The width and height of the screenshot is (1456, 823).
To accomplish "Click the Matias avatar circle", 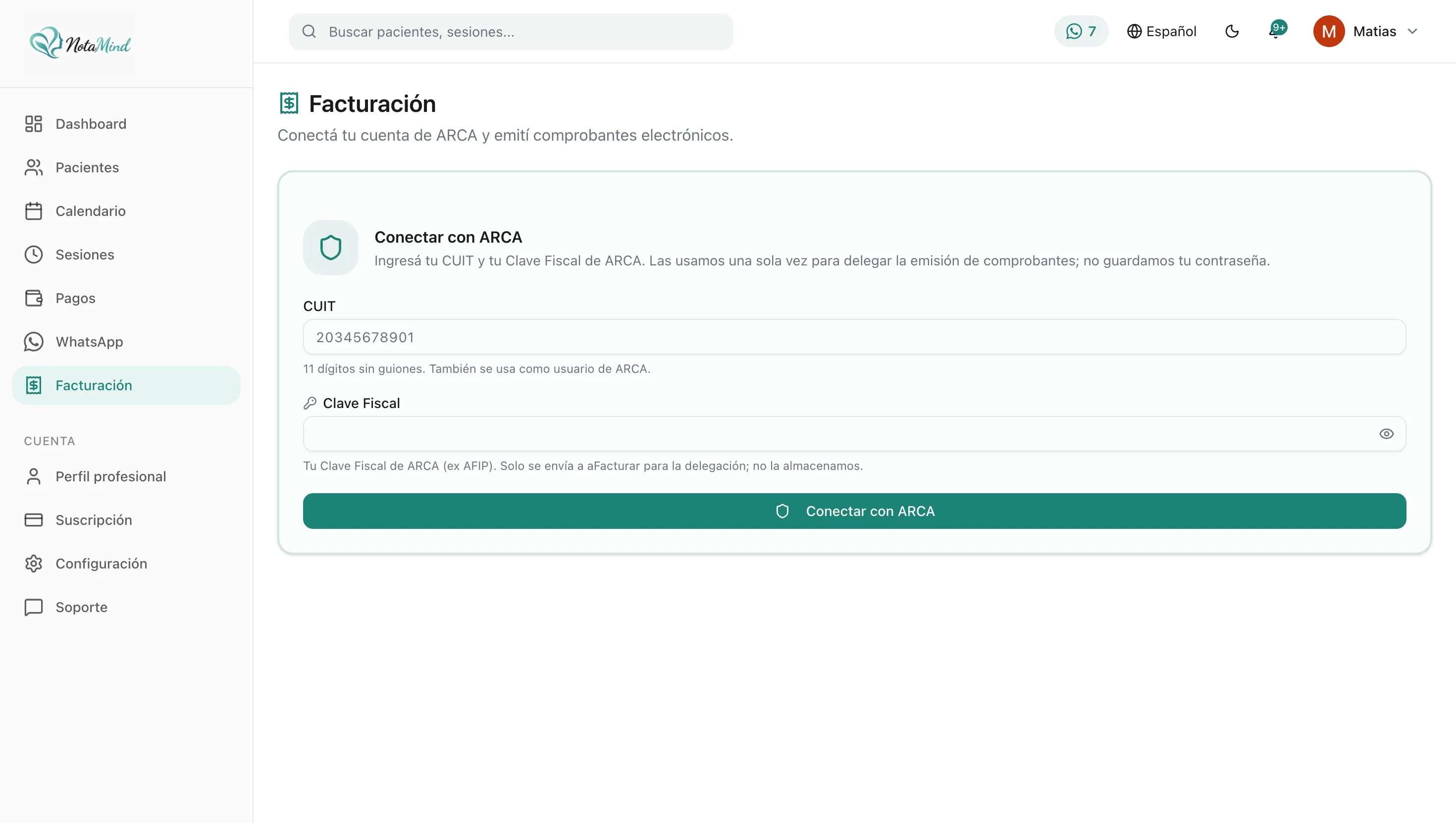I will 1328,31.
